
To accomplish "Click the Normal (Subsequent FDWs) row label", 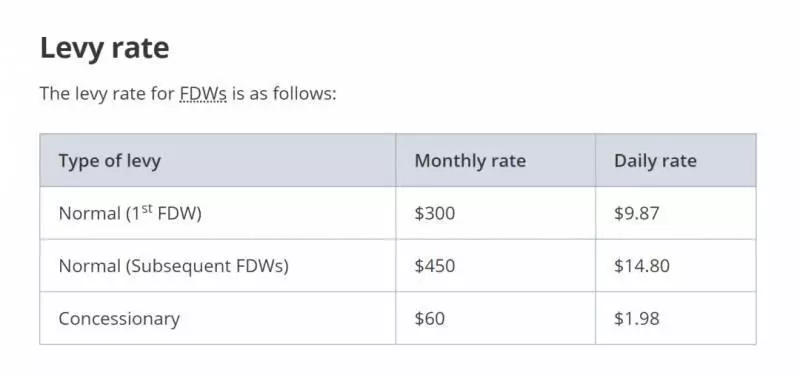I will tap(173, 266).
